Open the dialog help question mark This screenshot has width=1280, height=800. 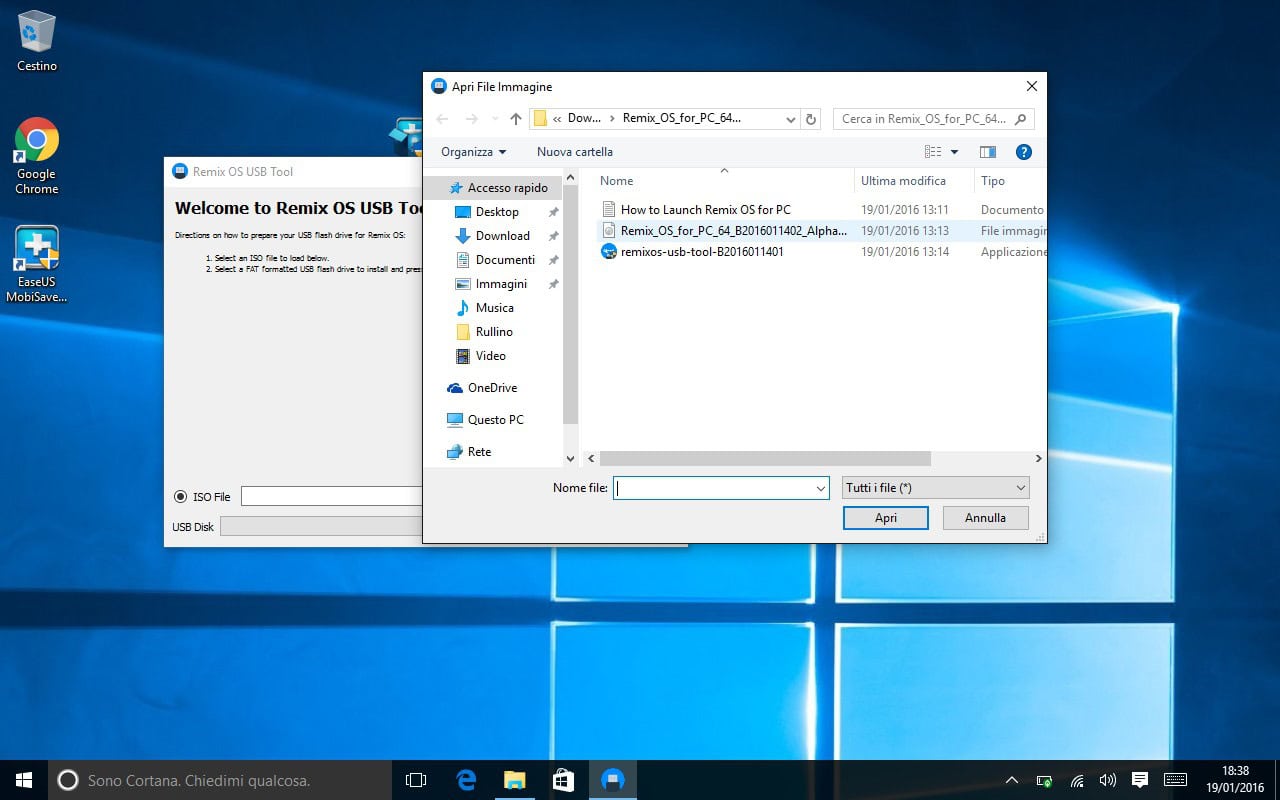point(1023,152)
